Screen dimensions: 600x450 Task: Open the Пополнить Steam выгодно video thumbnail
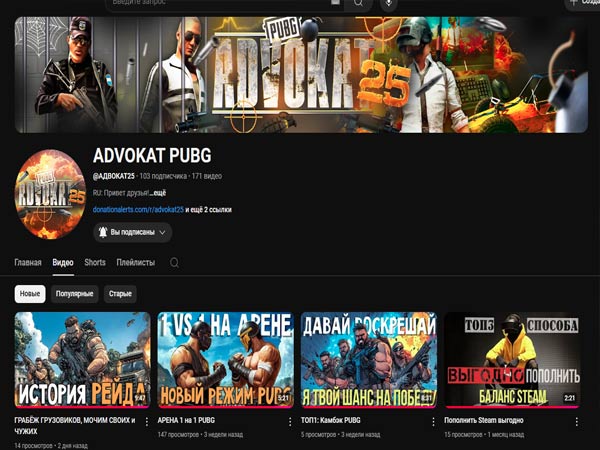pos(512,358)
